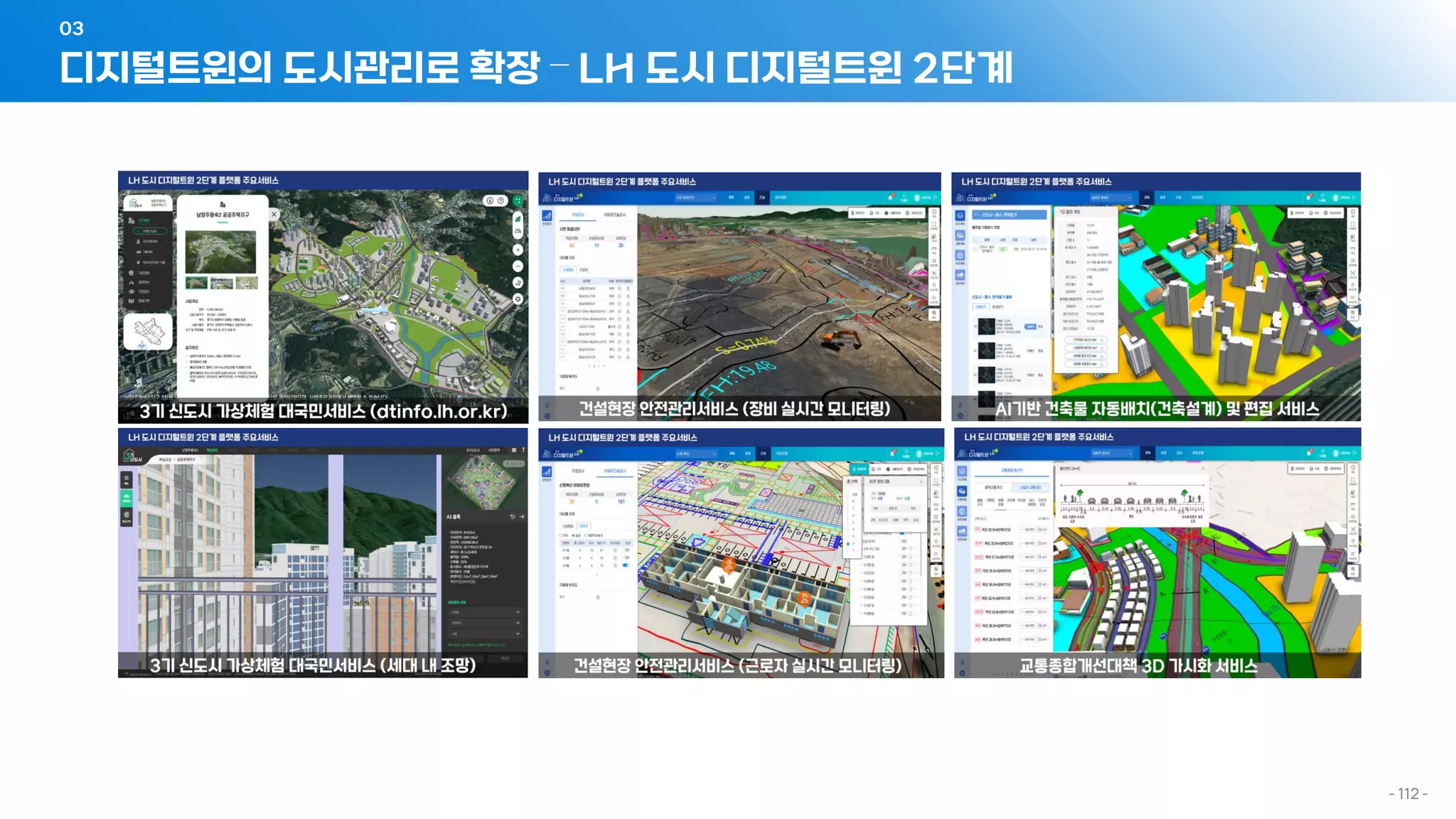Click second sidebar icon in AI 자동배치 screen
This screenshot has height=819, width=1456.
point(960,235)
